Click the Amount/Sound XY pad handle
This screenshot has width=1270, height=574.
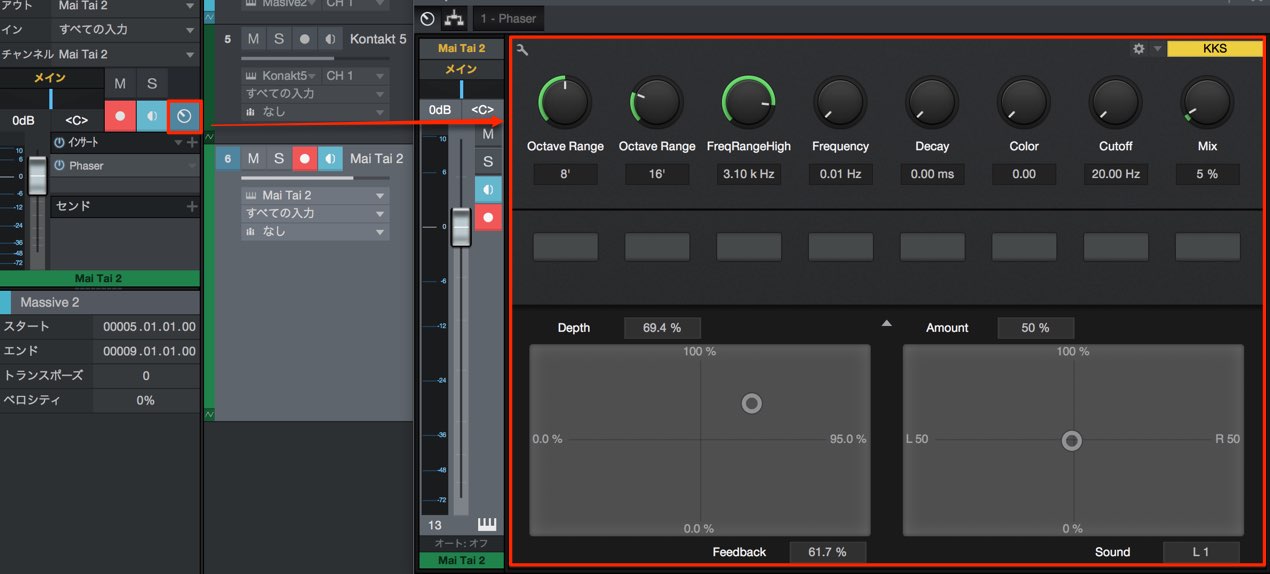pos(1071,441)
